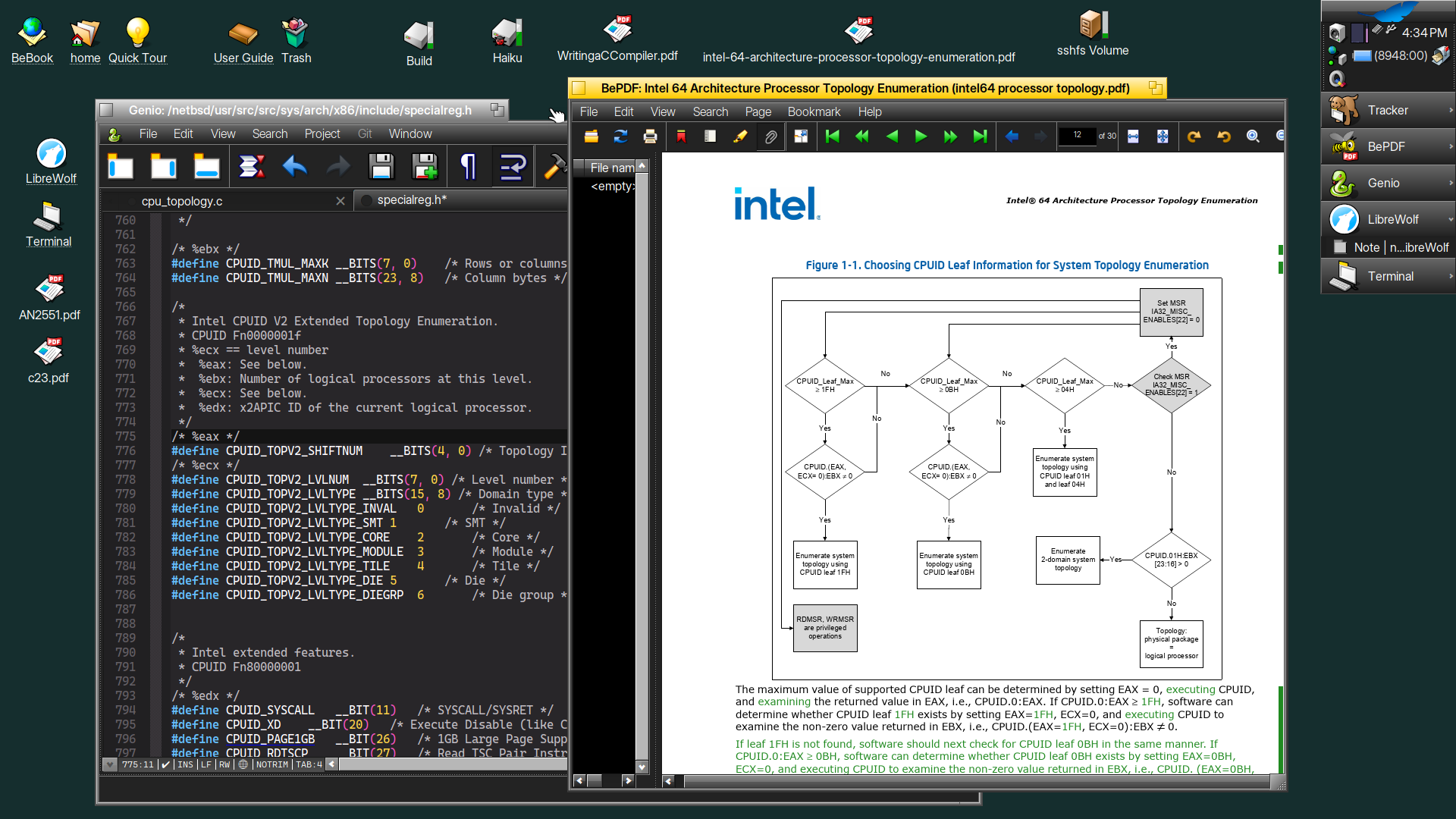This screenshot has height=819, width=1456.
Task: Open Quick Tour desktop shortcut
Action: point(137,40)
